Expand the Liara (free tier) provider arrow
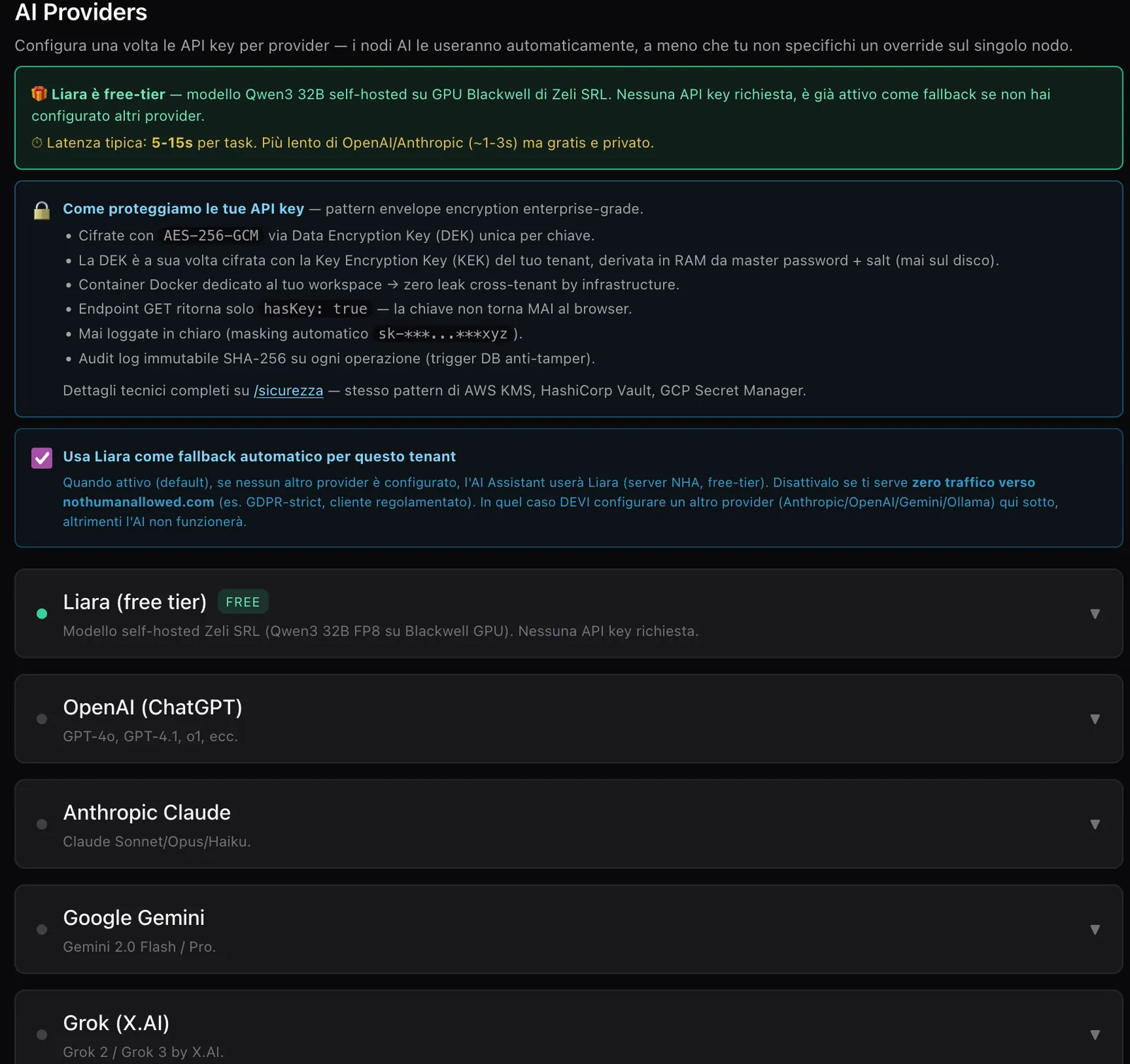The image size is (1130, 1064). [x=1095, y=614]
